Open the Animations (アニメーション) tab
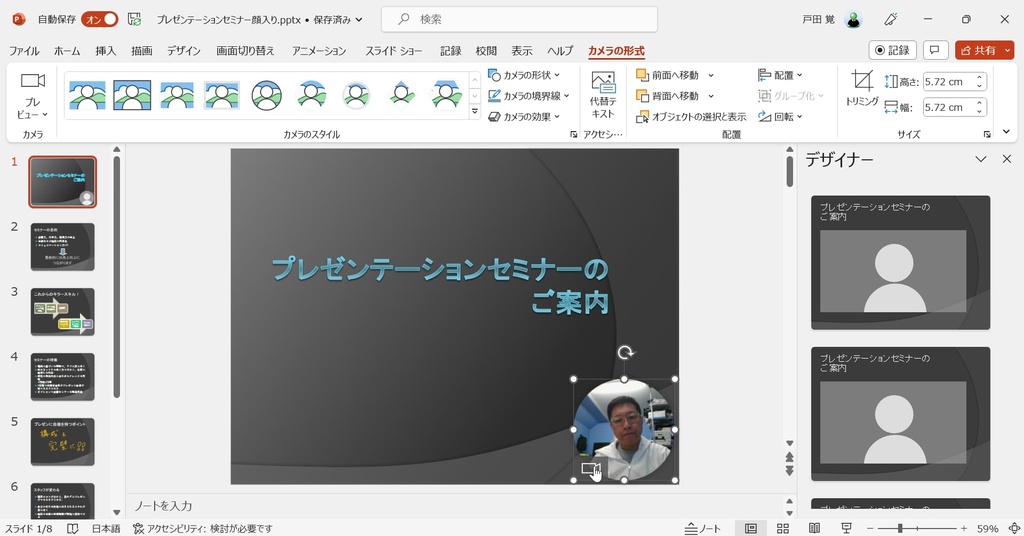 click(319, 51)
